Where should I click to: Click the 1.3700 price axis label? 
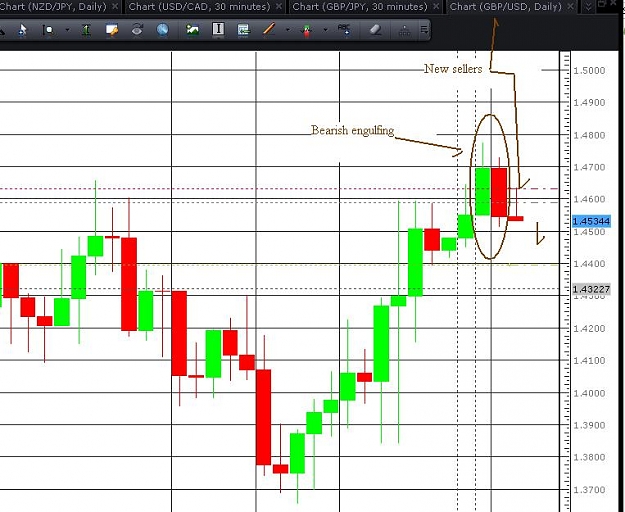click(x=589, y=490)
